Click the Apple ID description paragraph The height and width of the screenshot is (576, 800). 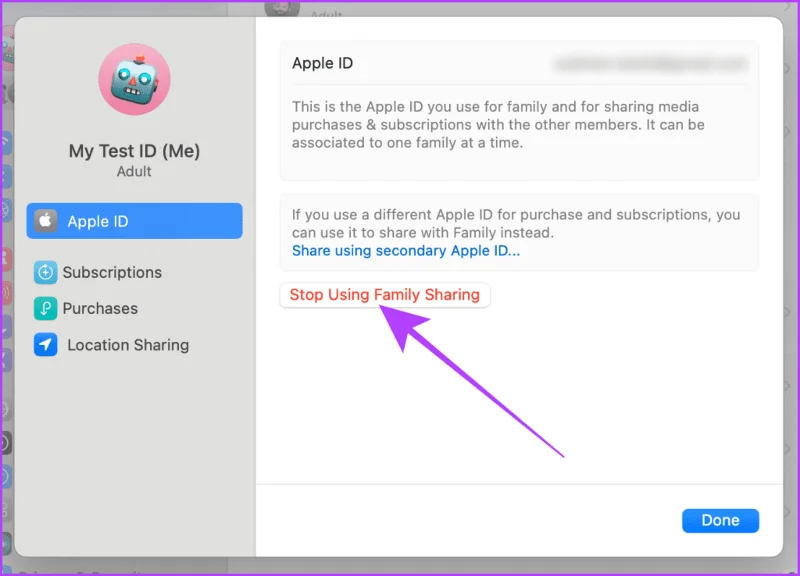(x=498, y=125)
